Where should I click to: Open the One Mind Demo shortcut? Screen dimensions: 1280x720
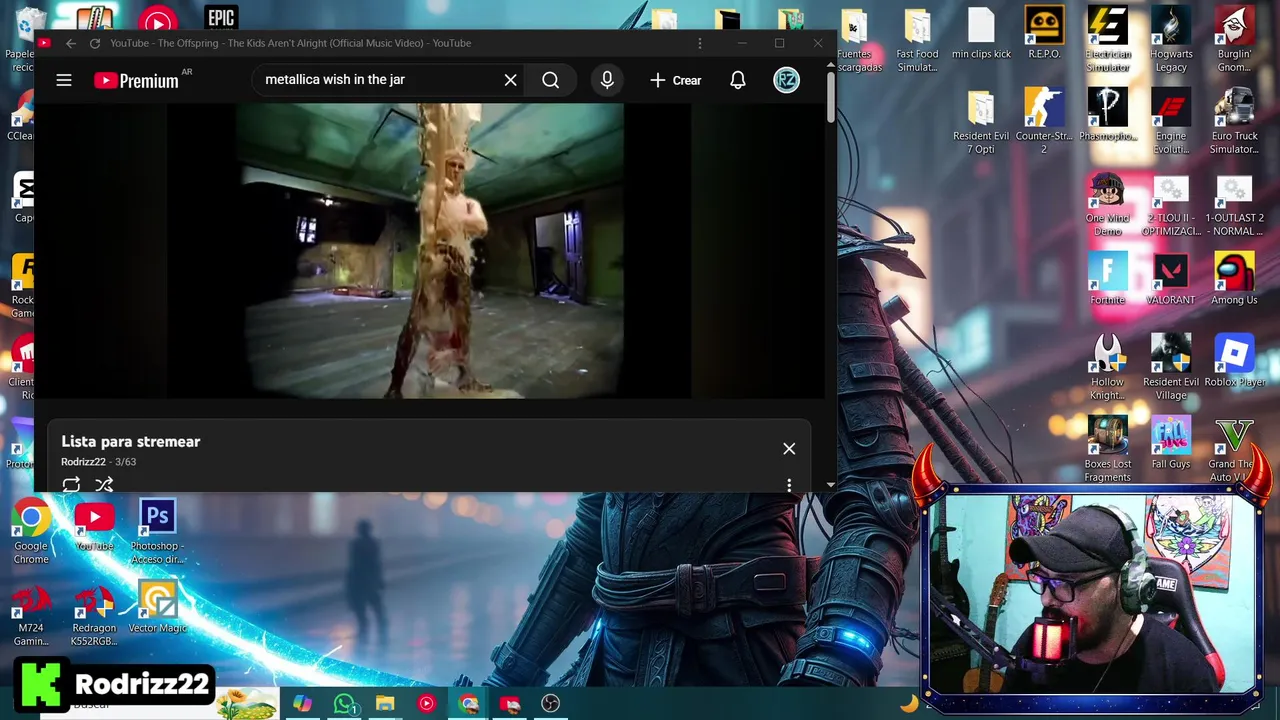coord(1107,204)
